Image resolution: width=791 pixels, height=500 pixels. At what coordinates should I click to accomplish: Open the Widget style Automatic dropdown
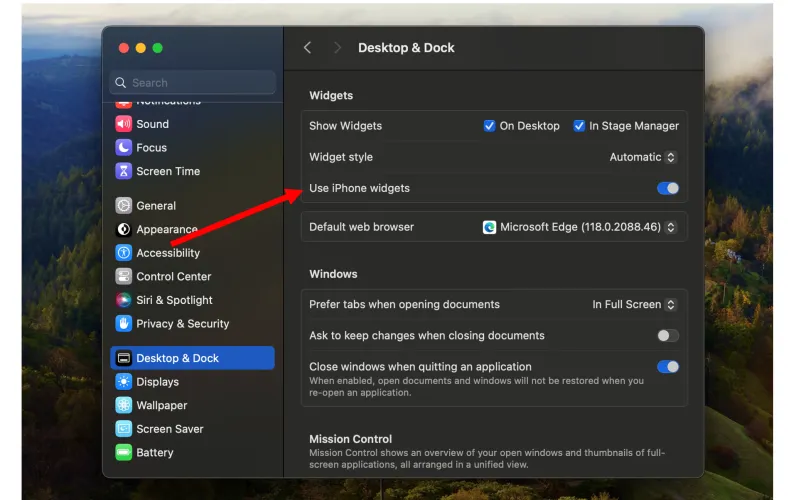pyautogui.click(x=643, y=157)
